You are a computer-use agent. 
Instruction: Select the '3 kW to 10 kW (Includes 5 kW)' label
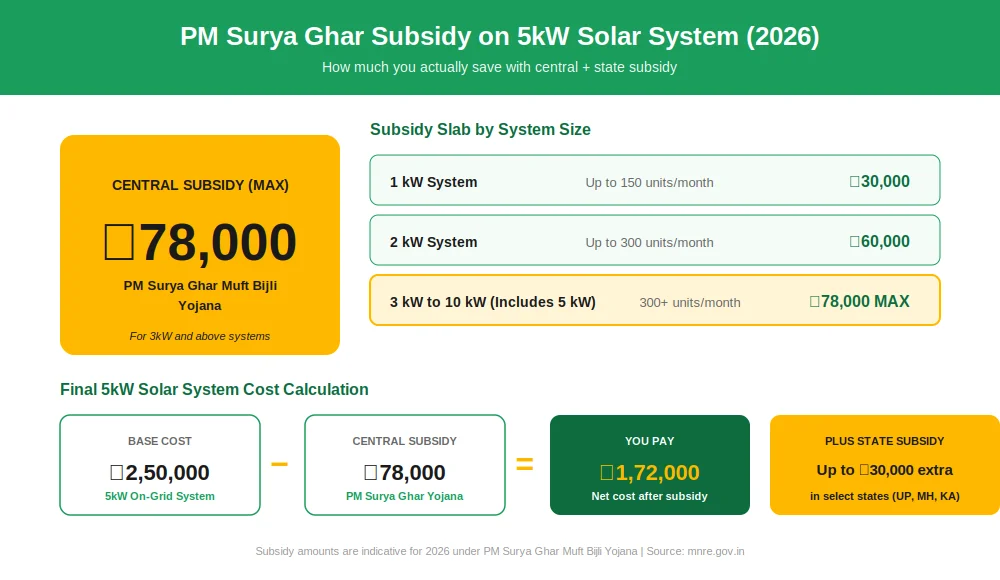pos(492,302)
